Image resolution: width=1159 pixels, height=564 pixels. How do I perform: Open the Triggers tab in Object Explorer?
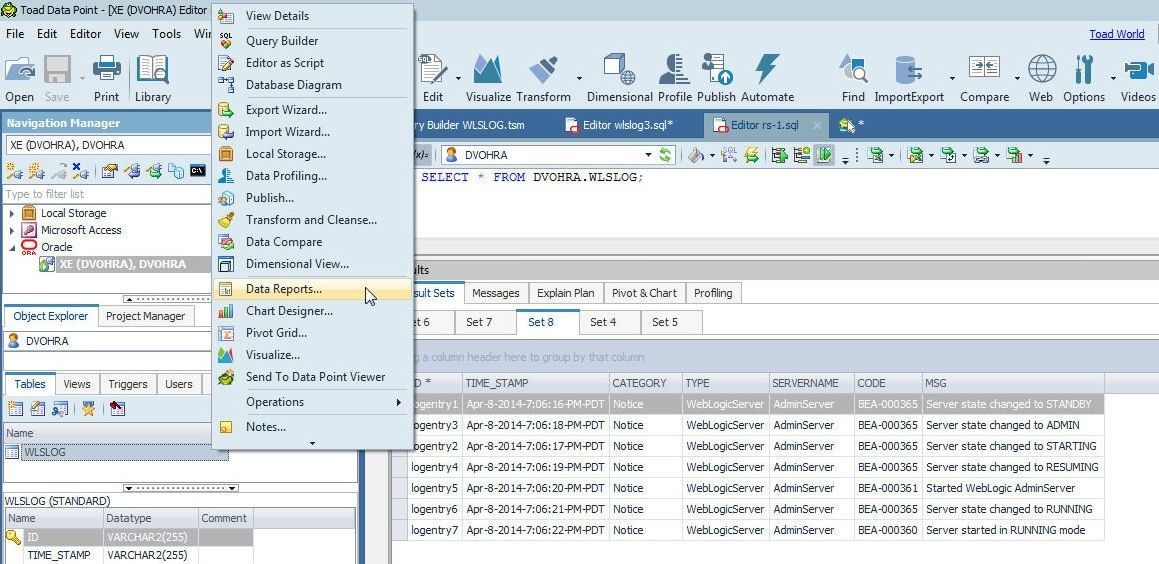(128, 384)
